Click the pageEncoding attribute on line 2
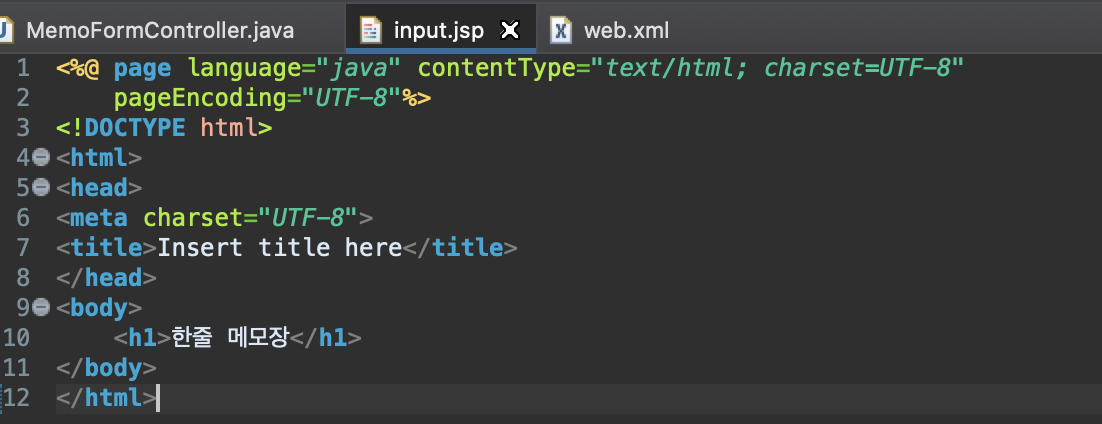1102x424 pixels. click(x=200, y=98)
